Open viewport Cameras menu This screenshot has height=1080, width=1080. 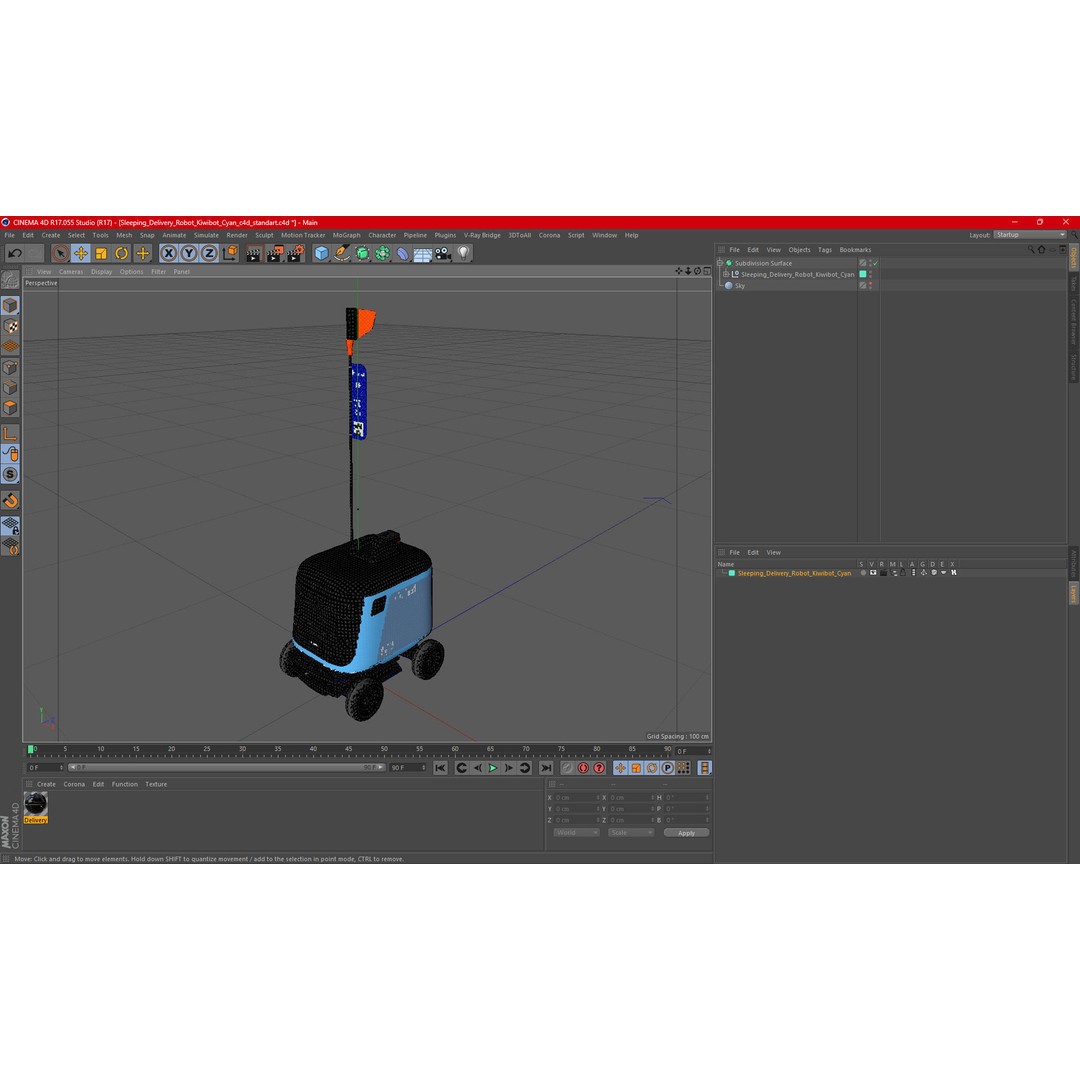point(71,272)
